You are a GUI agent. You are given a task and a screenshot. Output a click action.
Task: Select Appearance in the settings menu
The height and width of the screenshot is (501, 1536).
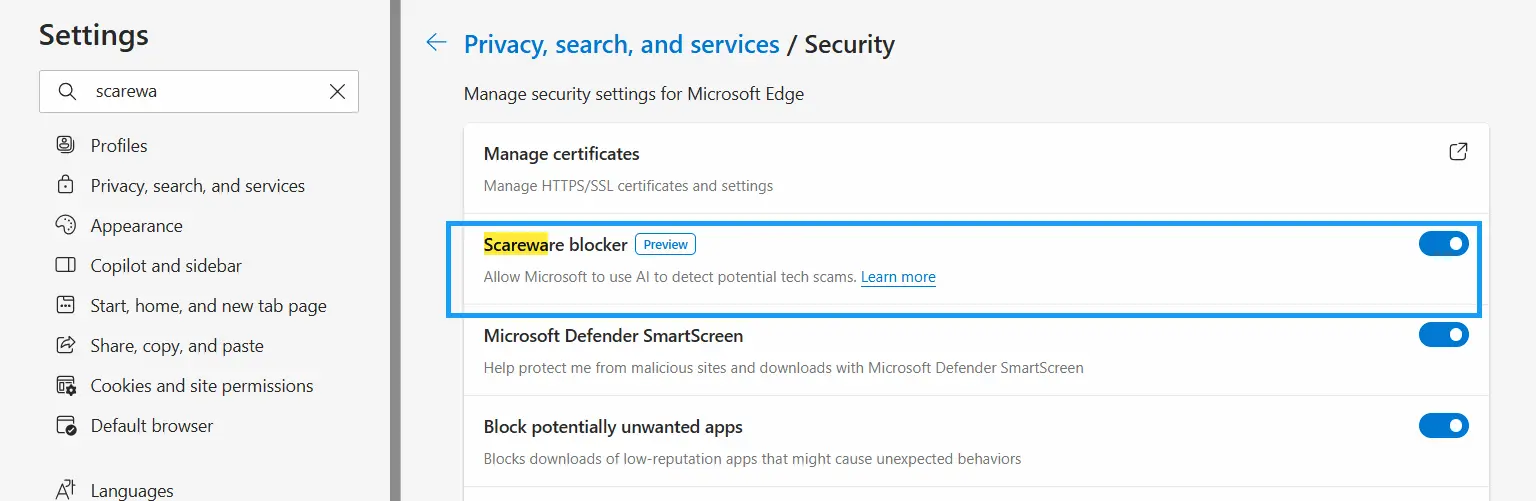pyautogui.click(x=137, y=226)
